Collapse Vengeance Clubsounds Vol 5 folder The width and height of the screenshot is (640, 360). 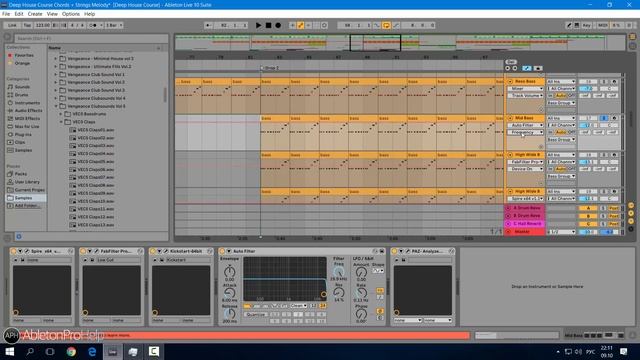56,106
